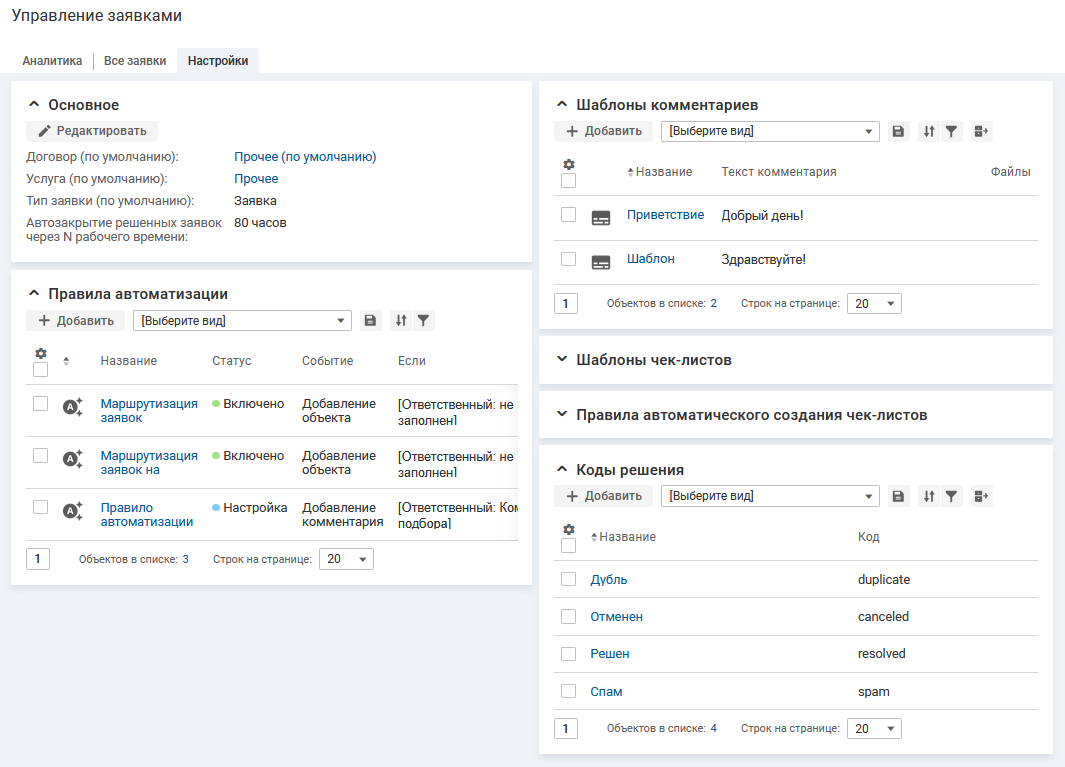
Task: Select the Дубль row checkbox
Action: (x=568, y=579)
